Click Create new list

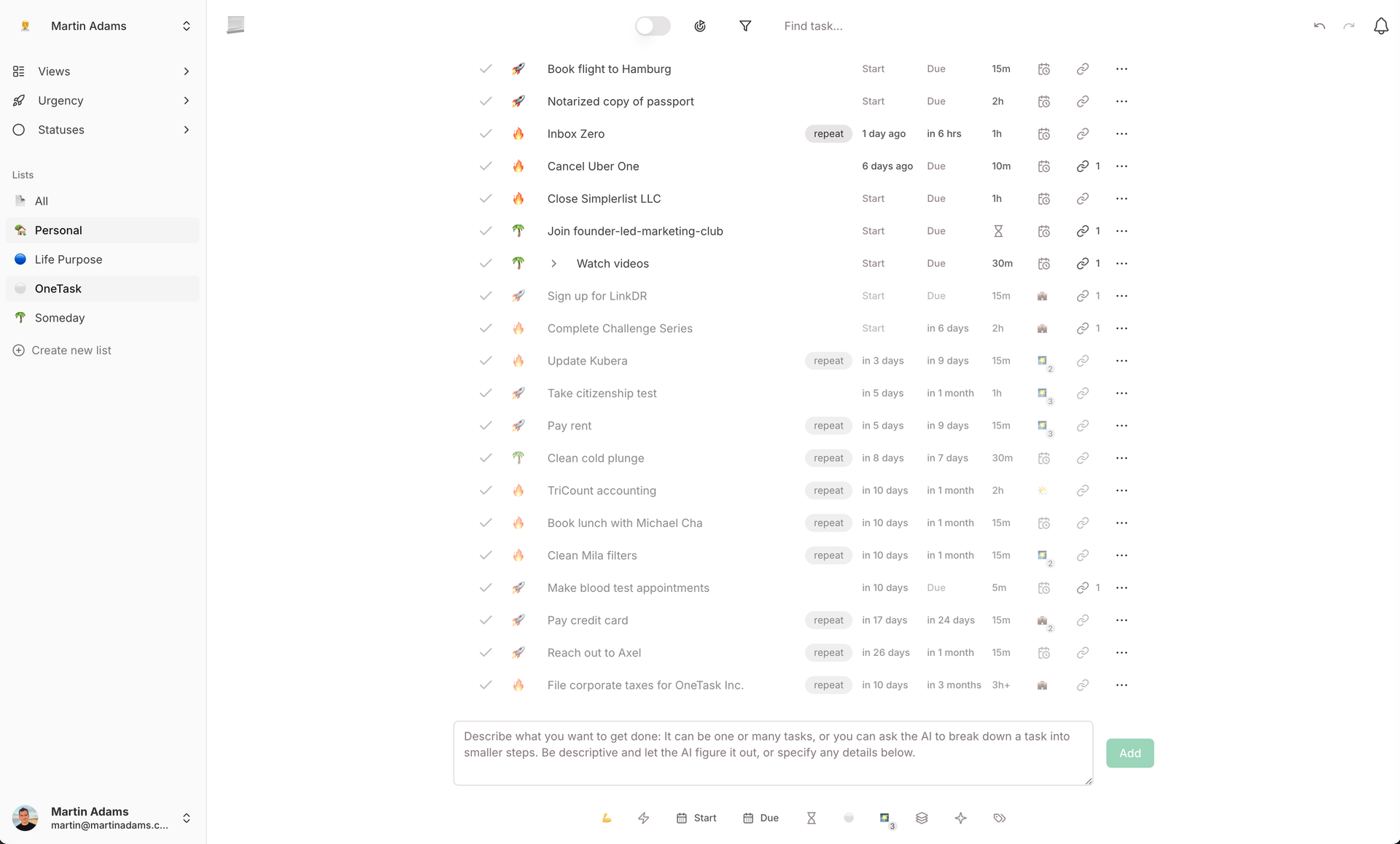pyautogui.click(x=71, y=351)
